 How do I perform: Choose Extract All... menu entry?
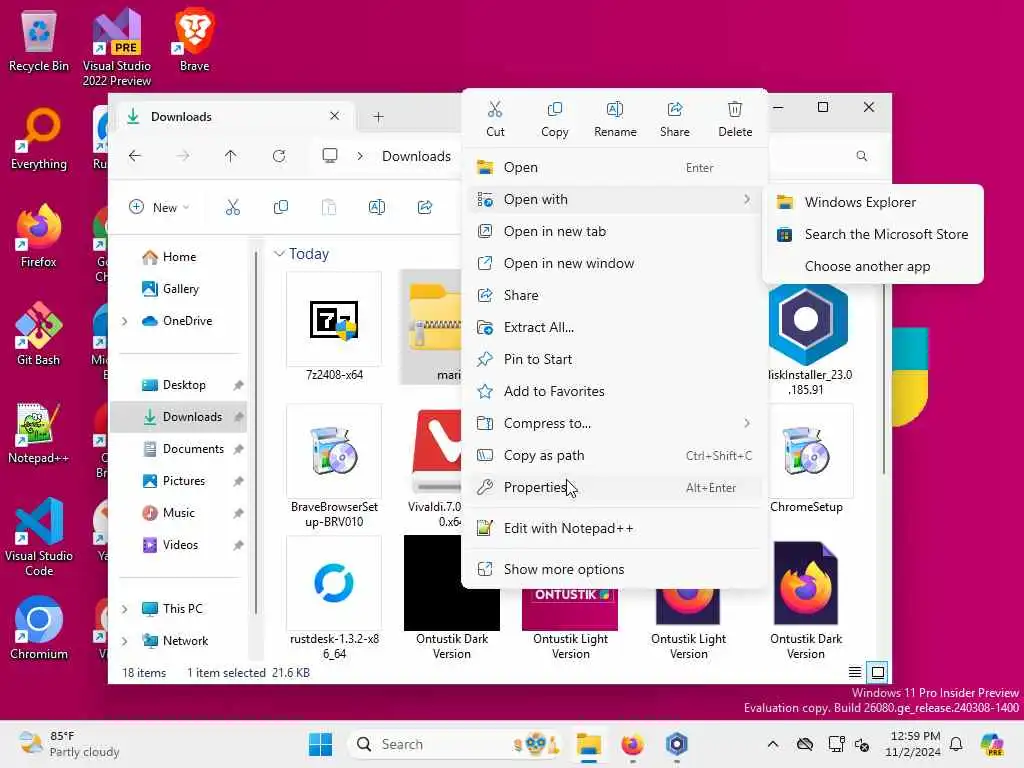pyautogui.click(x=615, y=327)
